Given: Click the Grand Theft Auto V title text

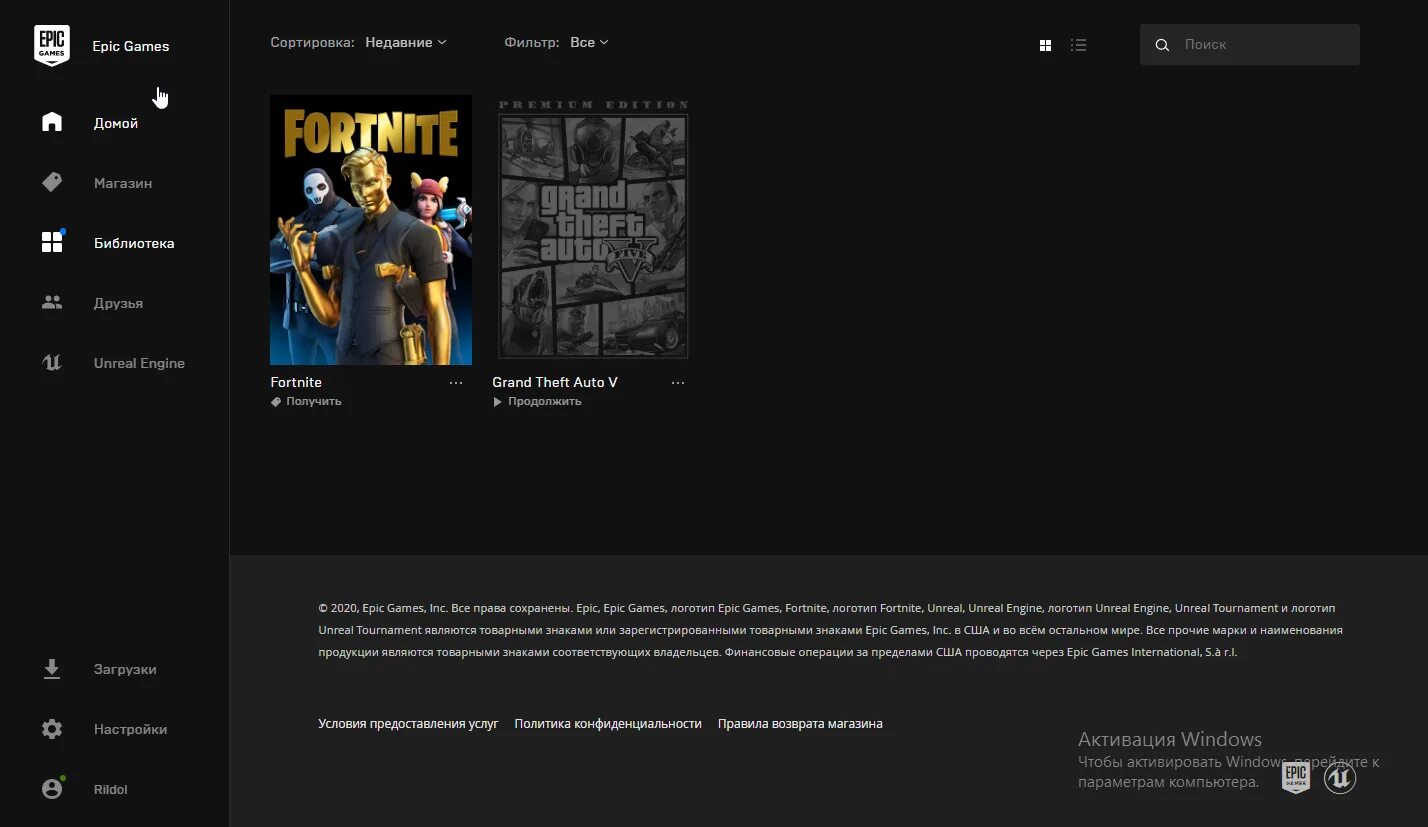Looking at the screenshot, I should (x=555, y=382).
